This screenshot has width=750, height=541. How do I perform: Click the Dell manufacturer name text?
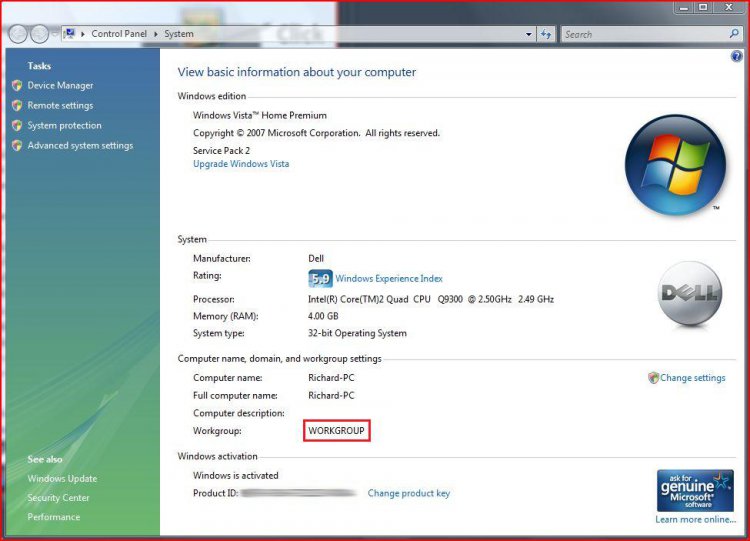tap(316, 258)
